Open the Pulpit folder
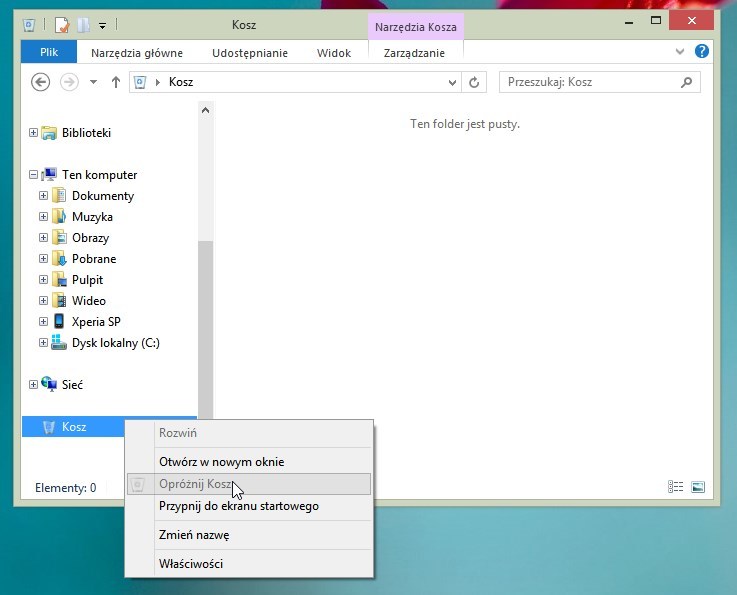737x595 pixels. pos(87,280)
